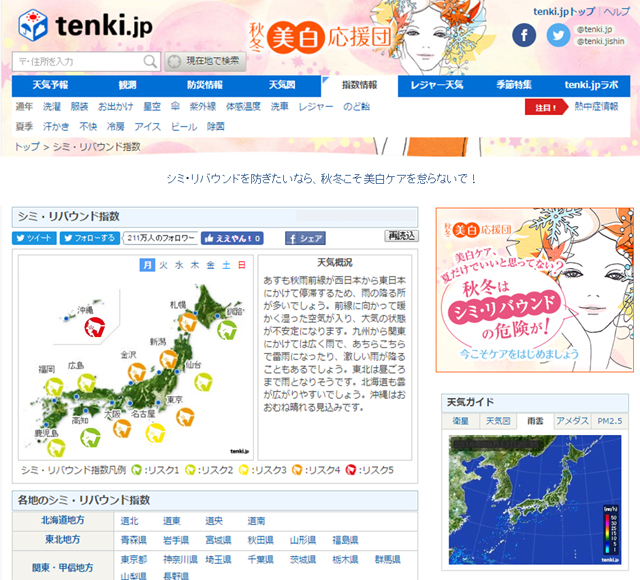Click the 再読込 reload button
The width and height of the screenshot is (640, 580).
coord(401,237)
